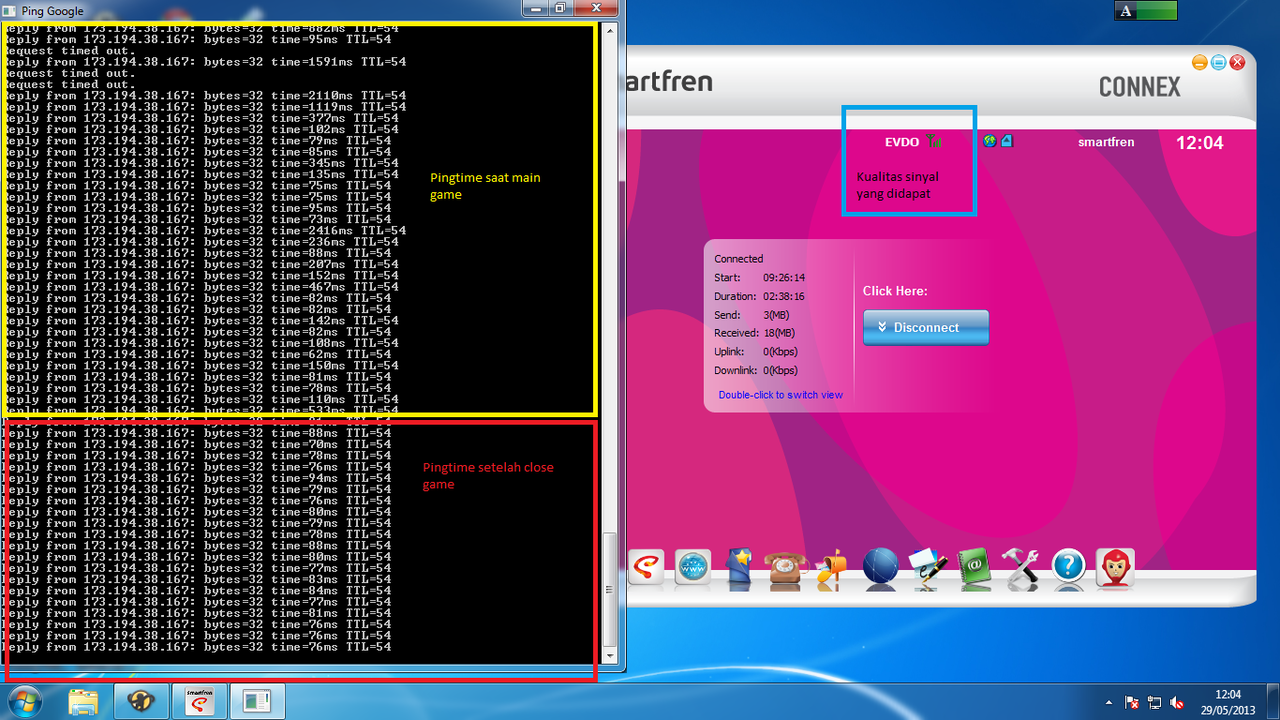Click the Send 3(MB) value

pyautogui.click(x=776, y=315)
